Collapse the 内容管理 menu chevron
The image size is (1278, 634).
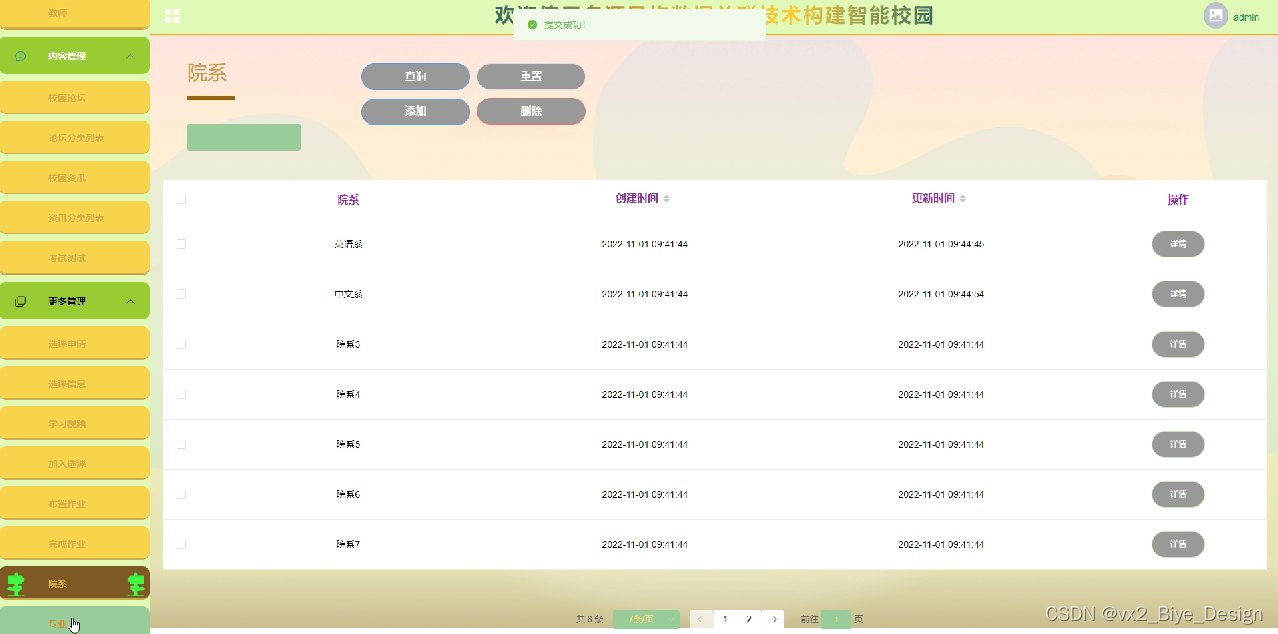129,56
